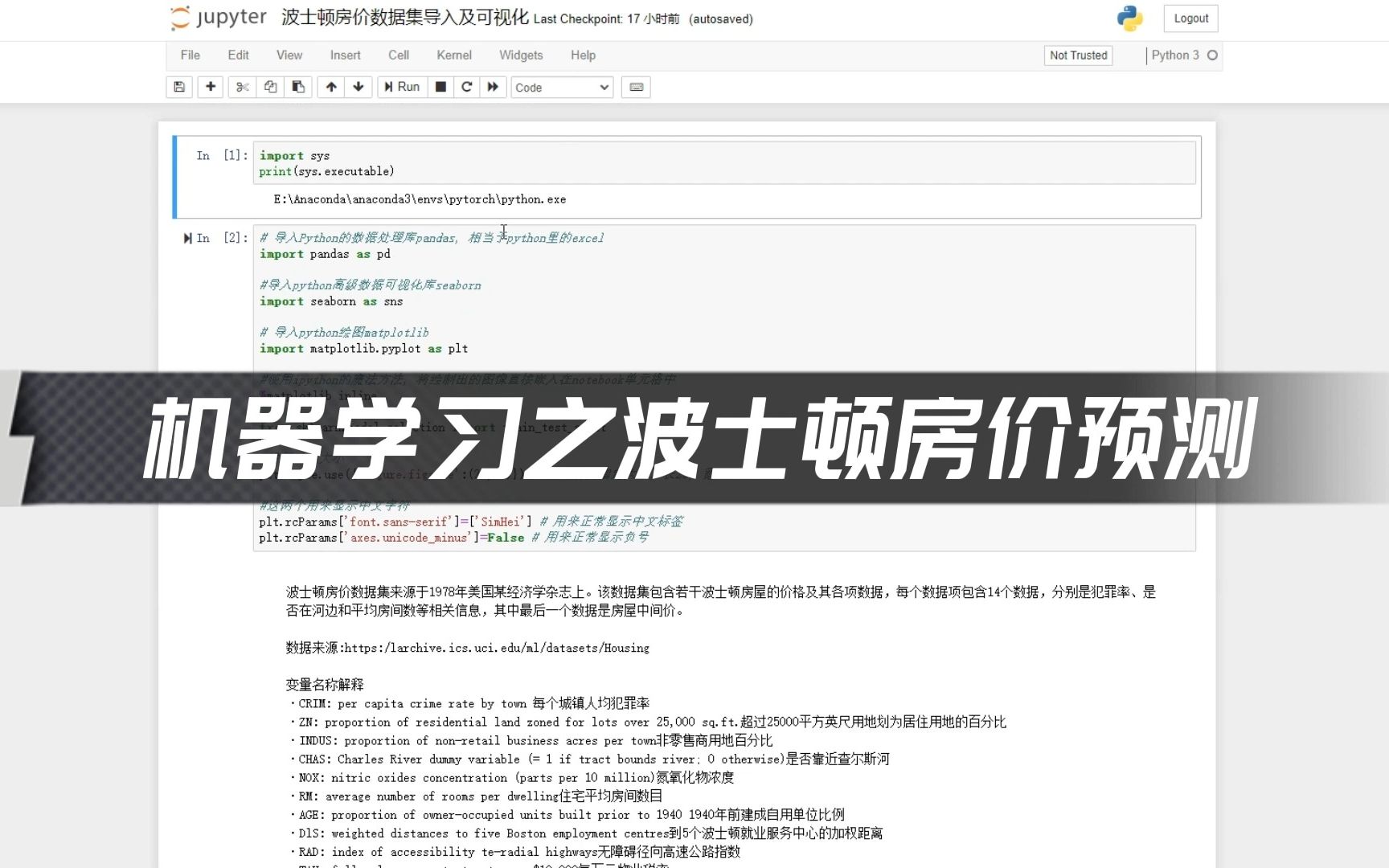This screenshot has height=868, width=1389.
Task: Open the File menu
Action: 191,55
